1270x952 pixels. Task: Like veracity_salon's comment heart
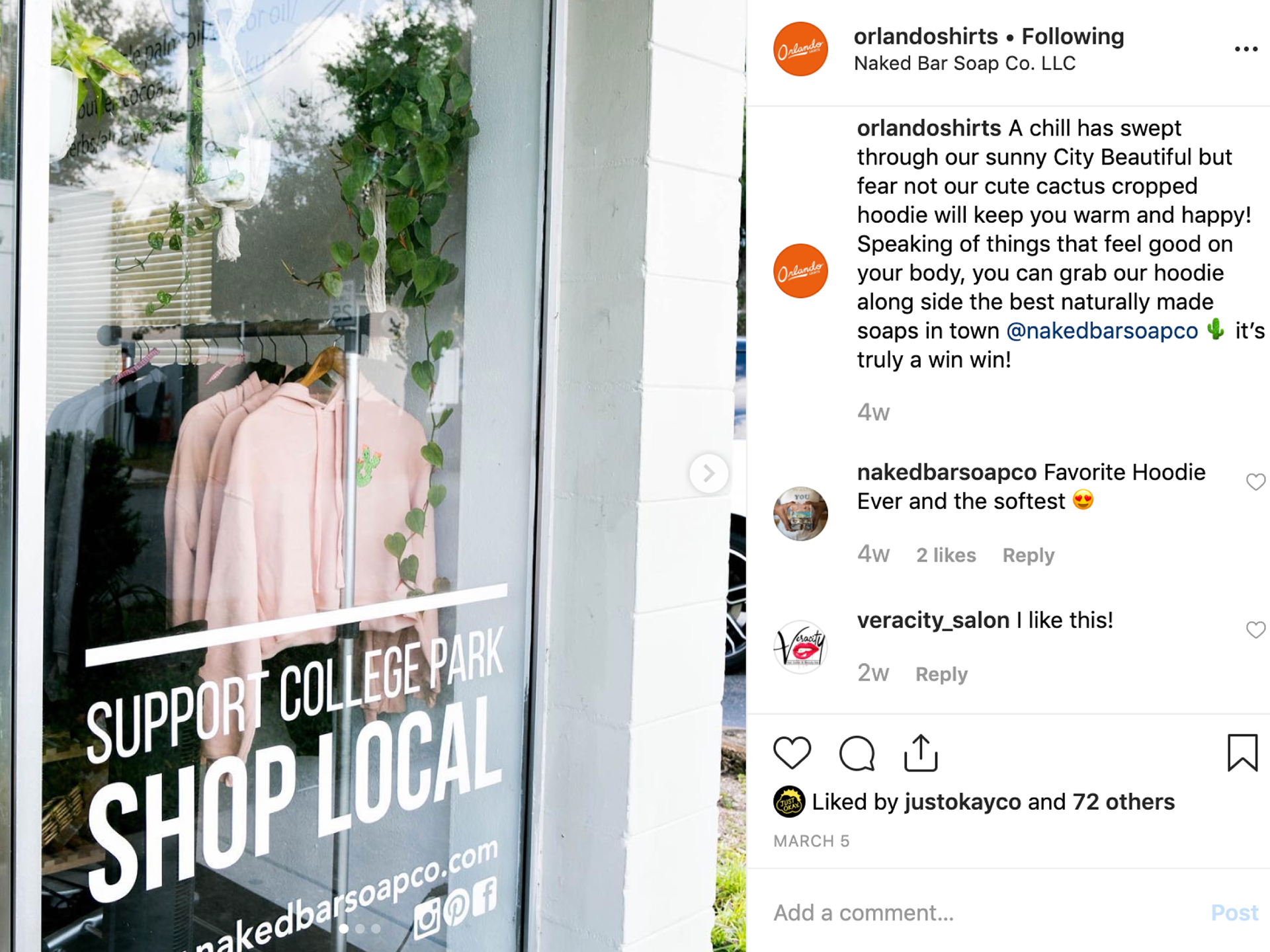(1255, 630)
